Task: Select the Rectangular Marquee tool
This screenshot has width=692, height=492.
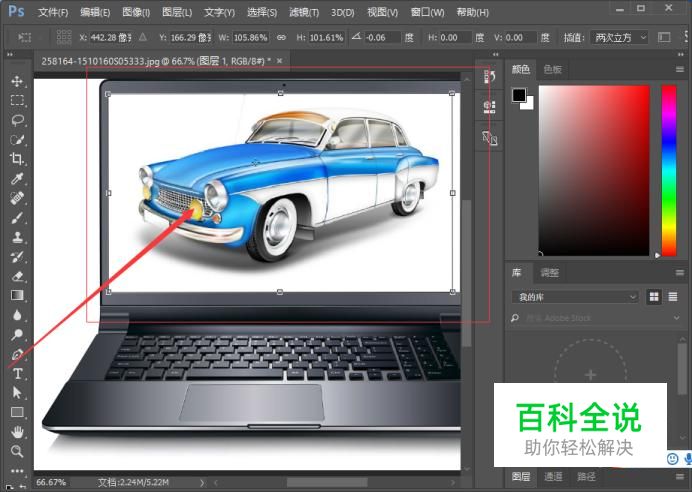Action: [x=17, y=101]
